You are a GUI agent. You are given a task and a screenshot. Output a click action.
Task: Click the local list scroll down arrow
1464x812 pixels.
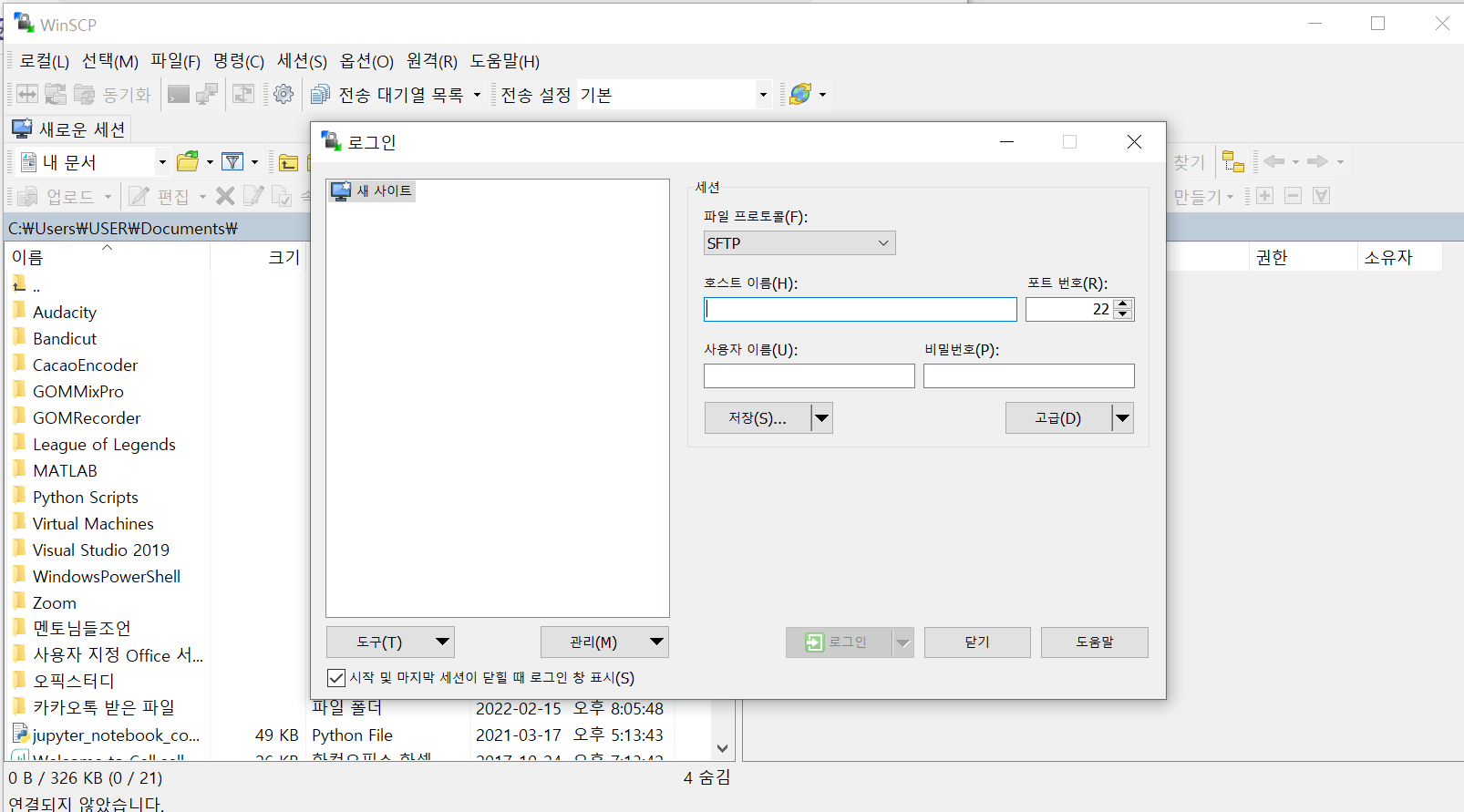pyautogui.click(x=723, y=749)
